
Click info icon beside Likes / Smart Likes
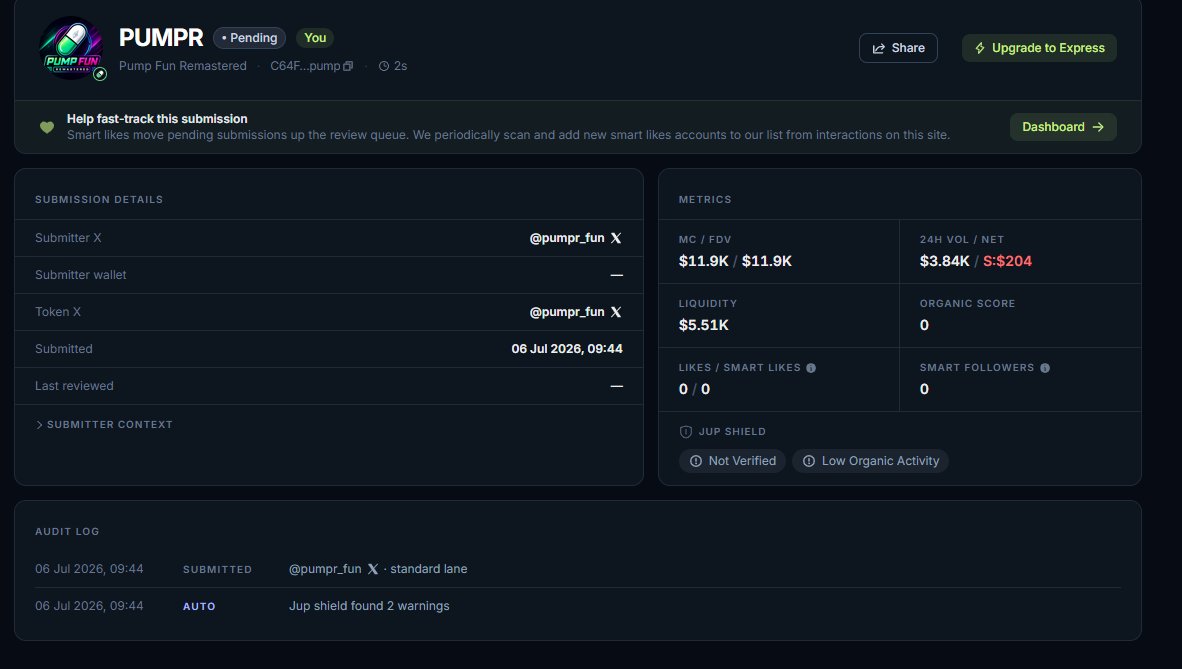(811, 368)
